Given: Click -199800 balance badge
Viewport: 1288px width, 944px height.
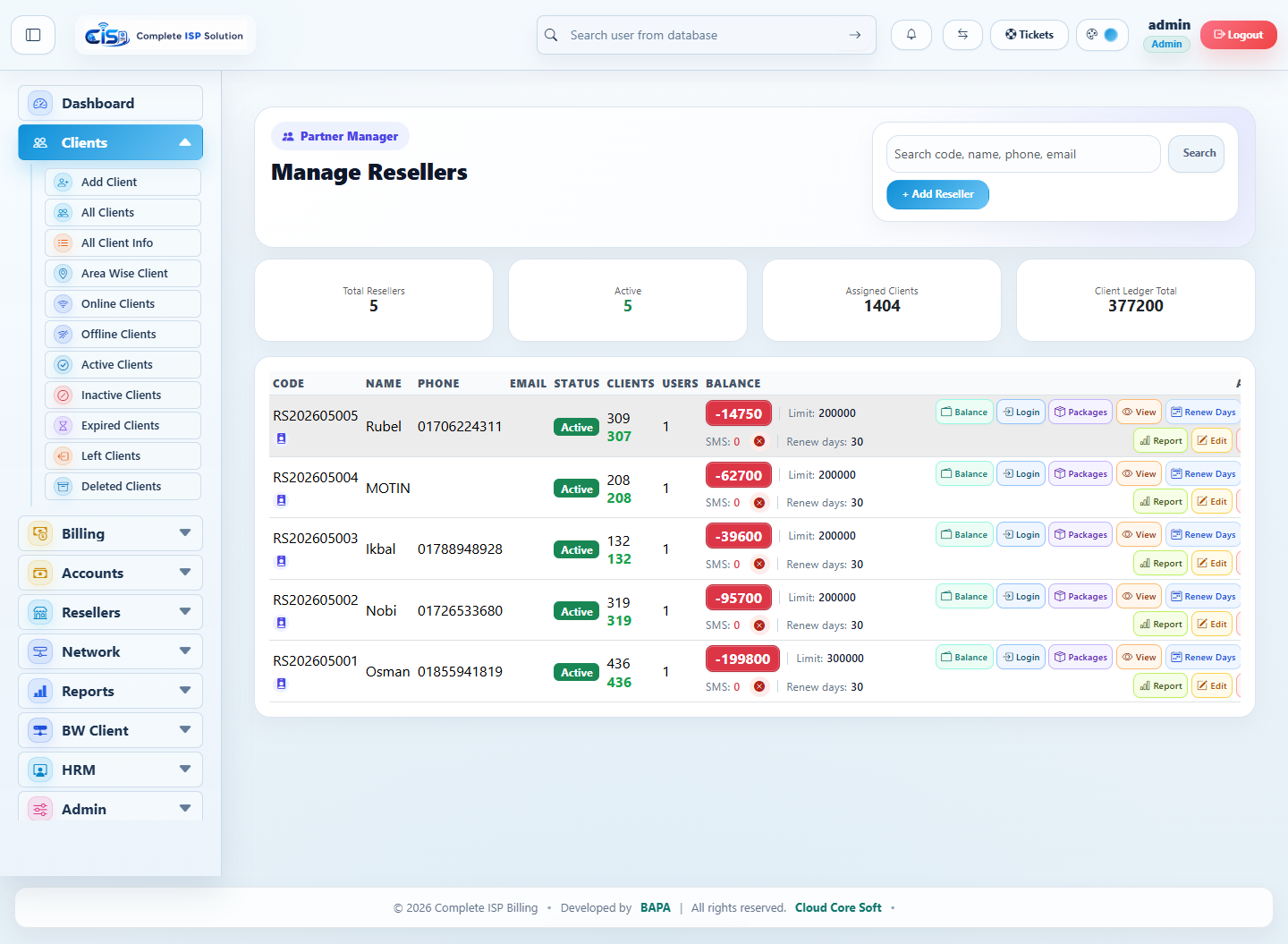Looking at the screenshot, I should click(742, 659).
